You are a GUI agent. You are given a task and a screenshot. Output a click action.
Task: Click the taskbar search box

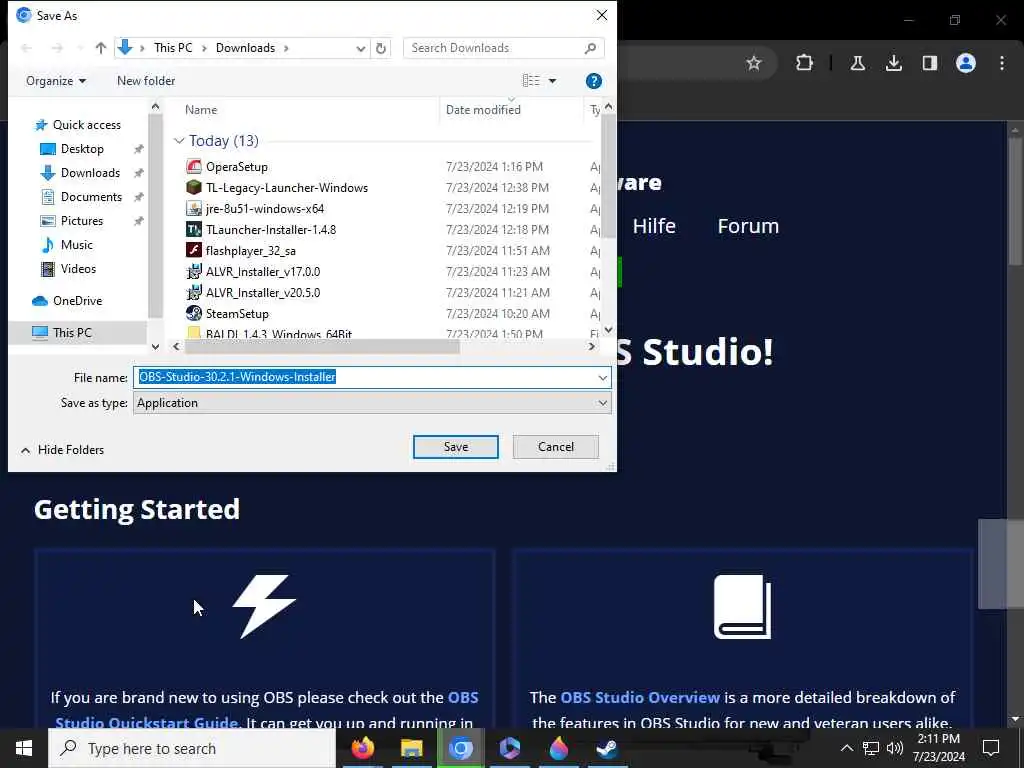pyautogui.click(x=191, y=748)
